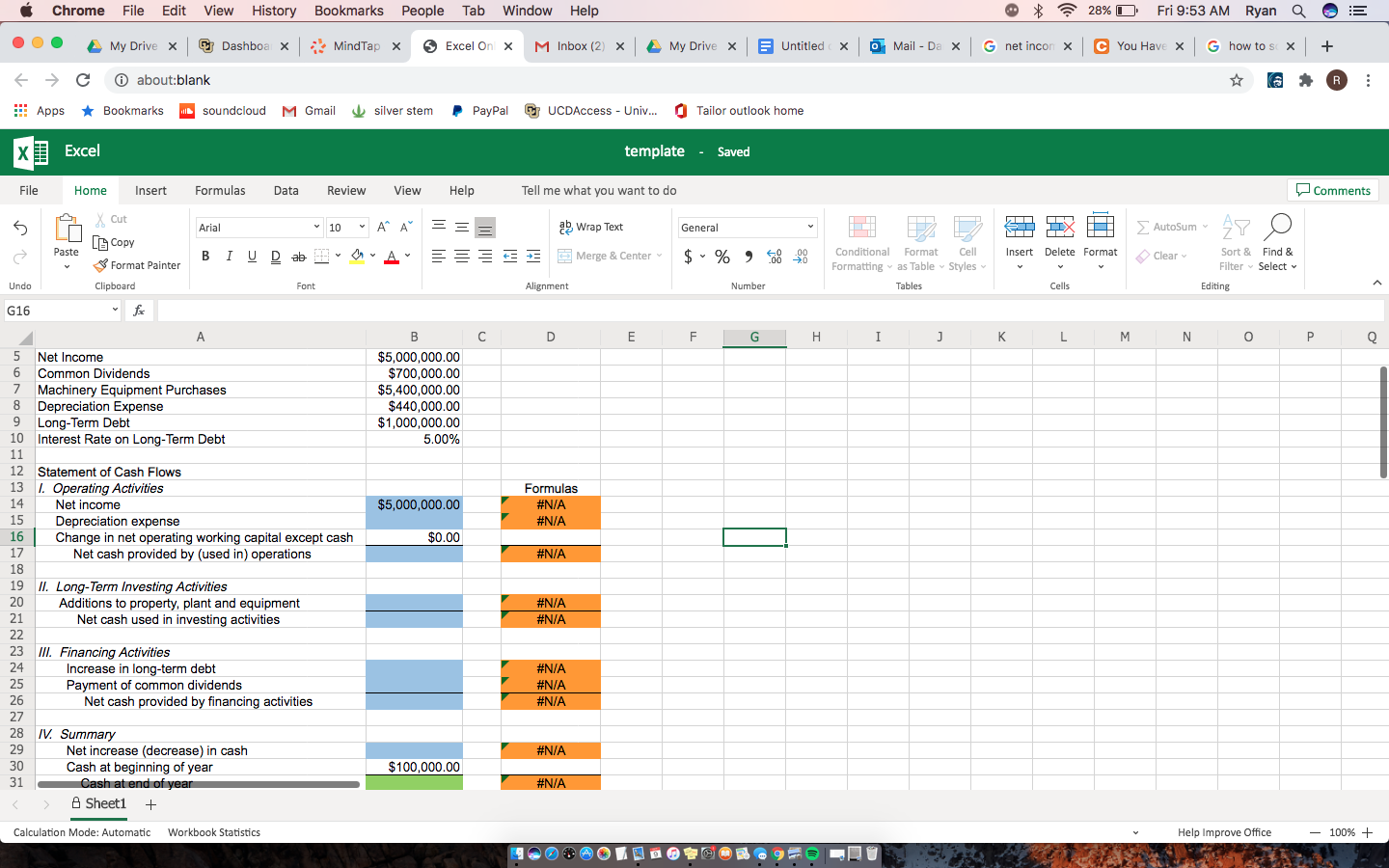Click the Cut scissors icon
Screen dimensions: 1389x868
coord(100,220)
